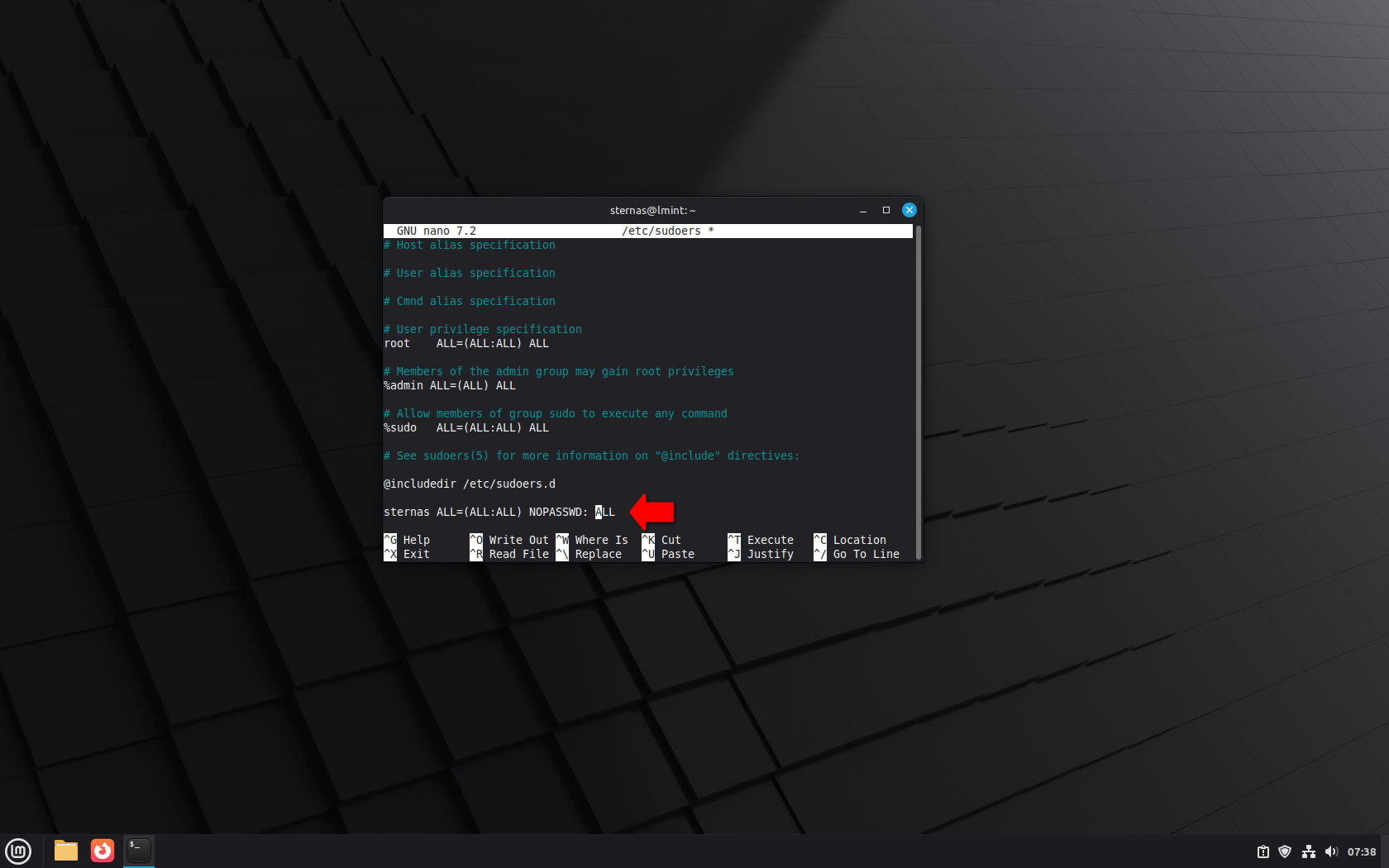Click 'NOPASSWD:' in the sternas line

click(x=558, y=512)
